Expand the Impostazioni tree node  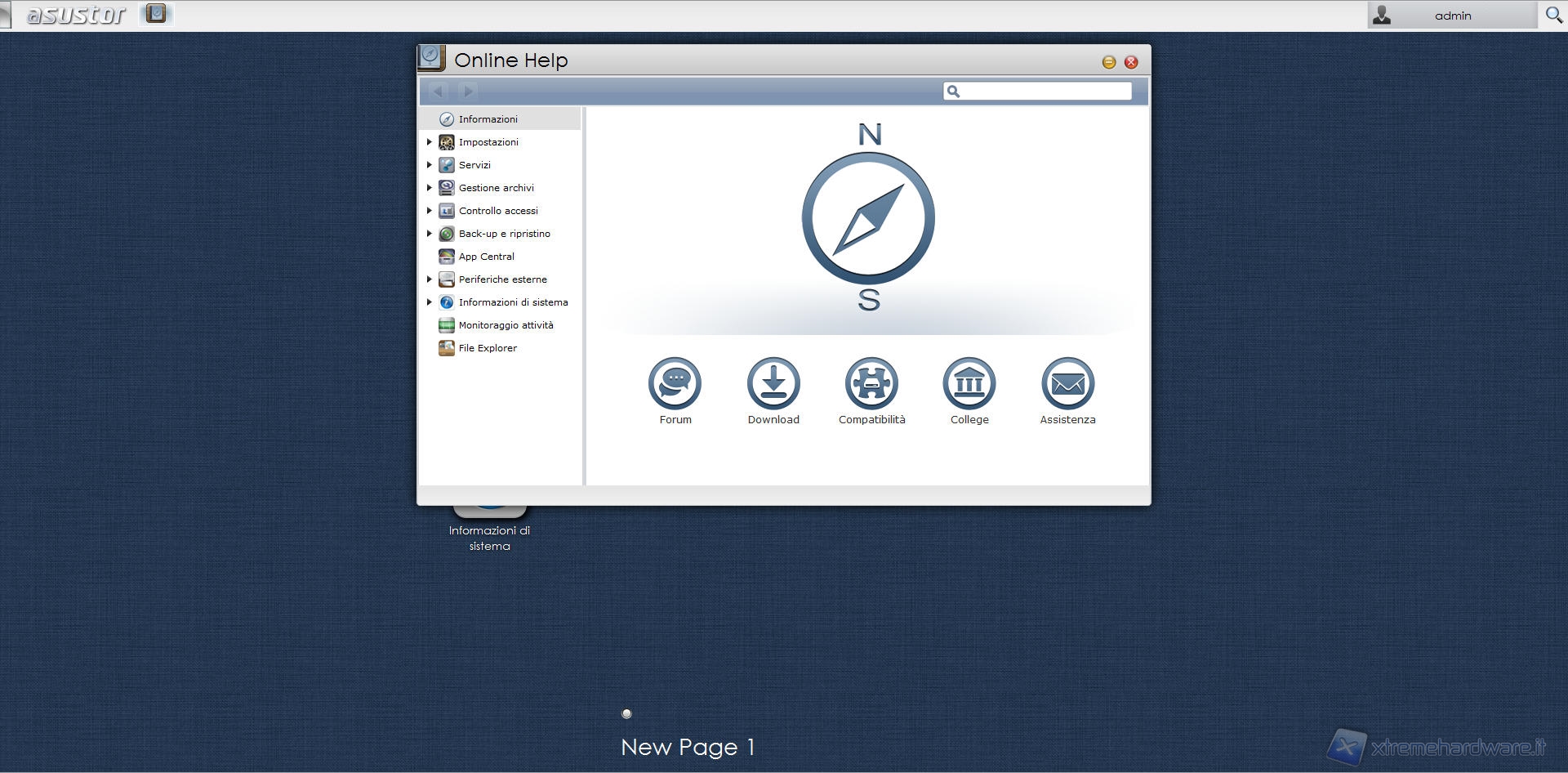[x=430, y=142]
